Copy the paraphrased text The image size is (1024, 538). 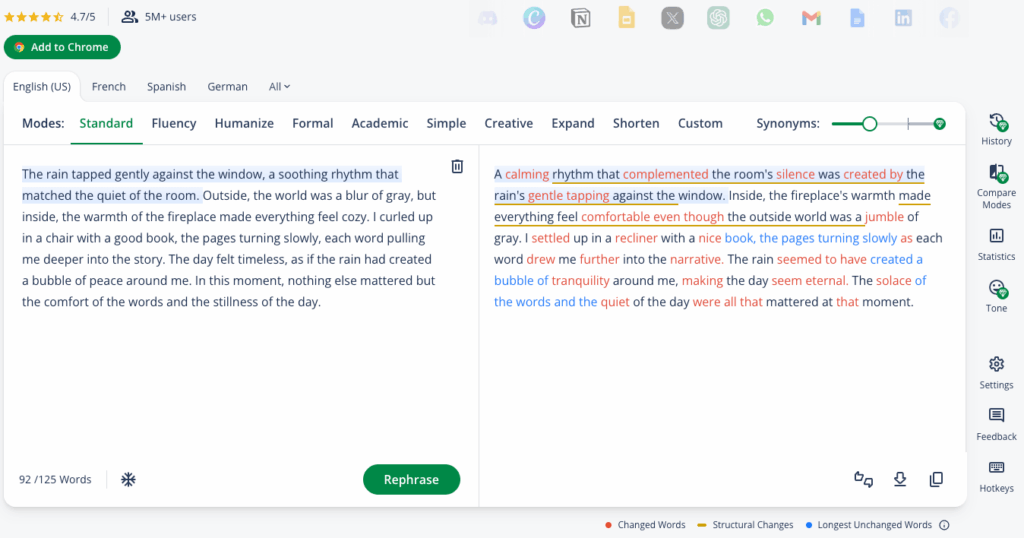coord(936,479)
